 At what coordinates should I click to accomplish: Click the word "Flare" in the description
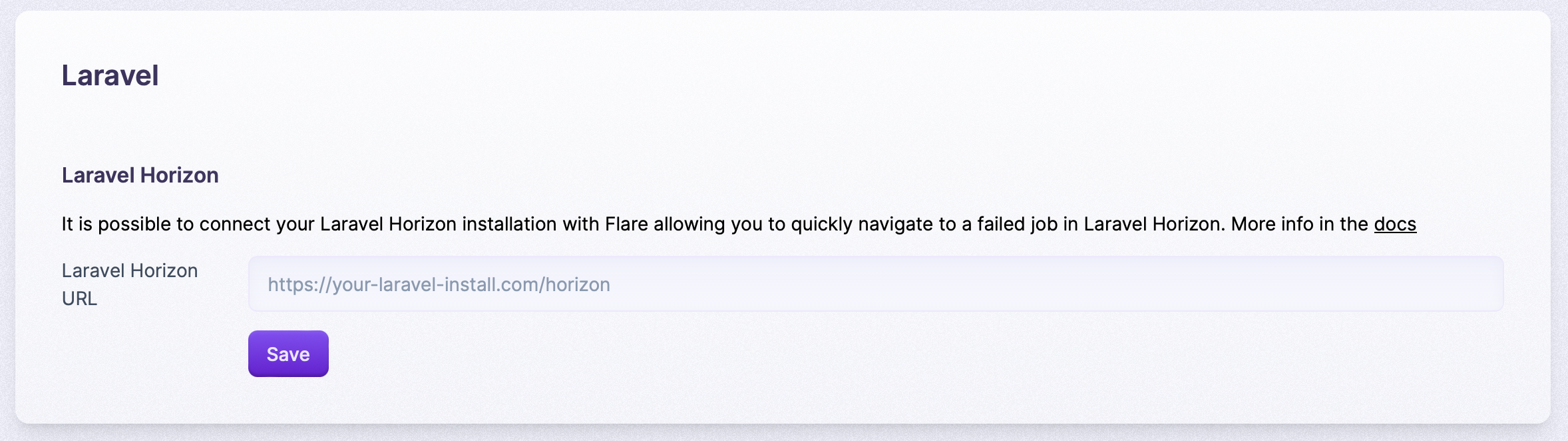pos(626,224)
